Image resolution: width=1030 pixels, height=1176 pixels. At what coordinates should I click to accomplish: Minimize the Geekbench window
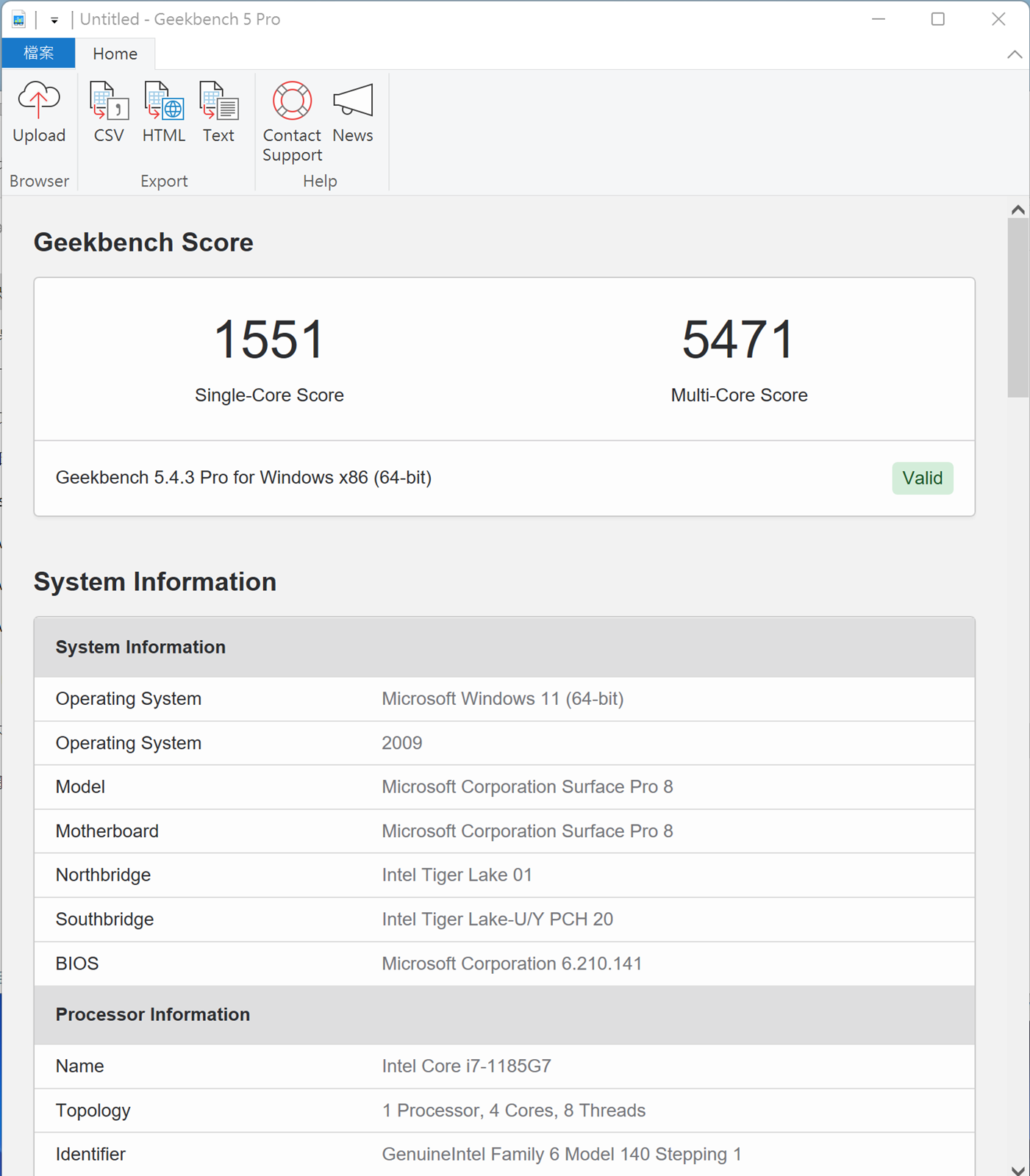pos(878,19)
